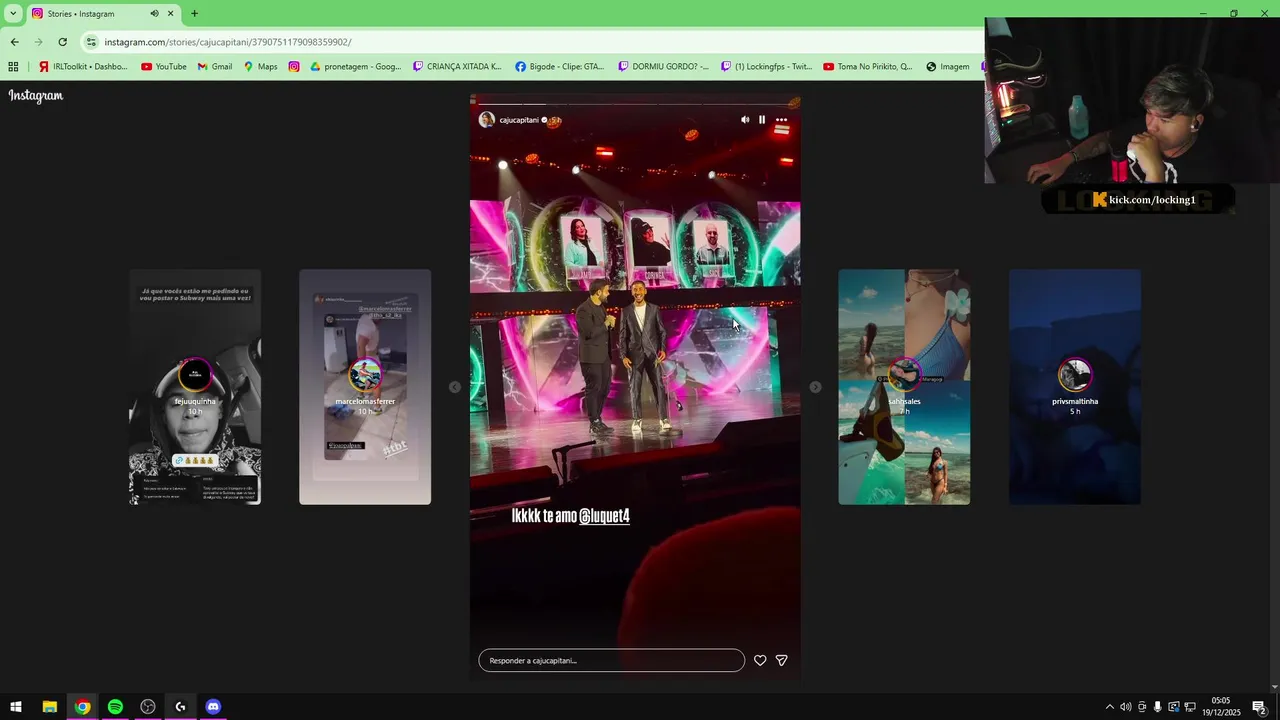
Task: Open File Explorer from the taskbar
Action: [49, 707]
